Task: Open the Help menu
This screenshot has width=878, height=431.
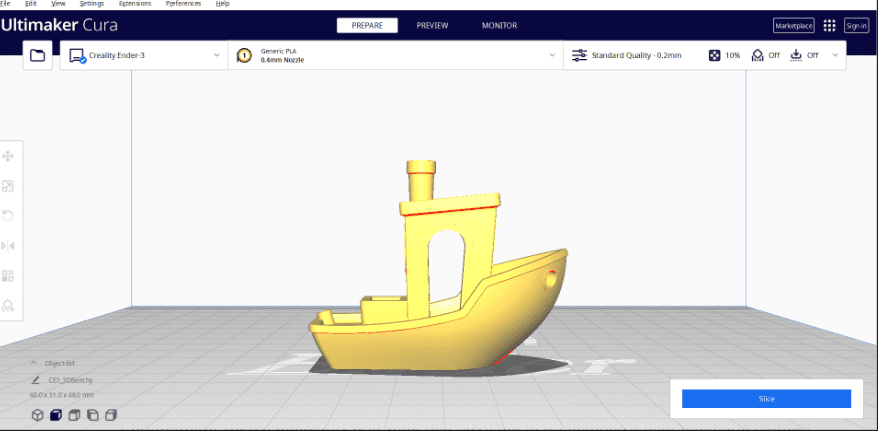Action: coord(222,3)
